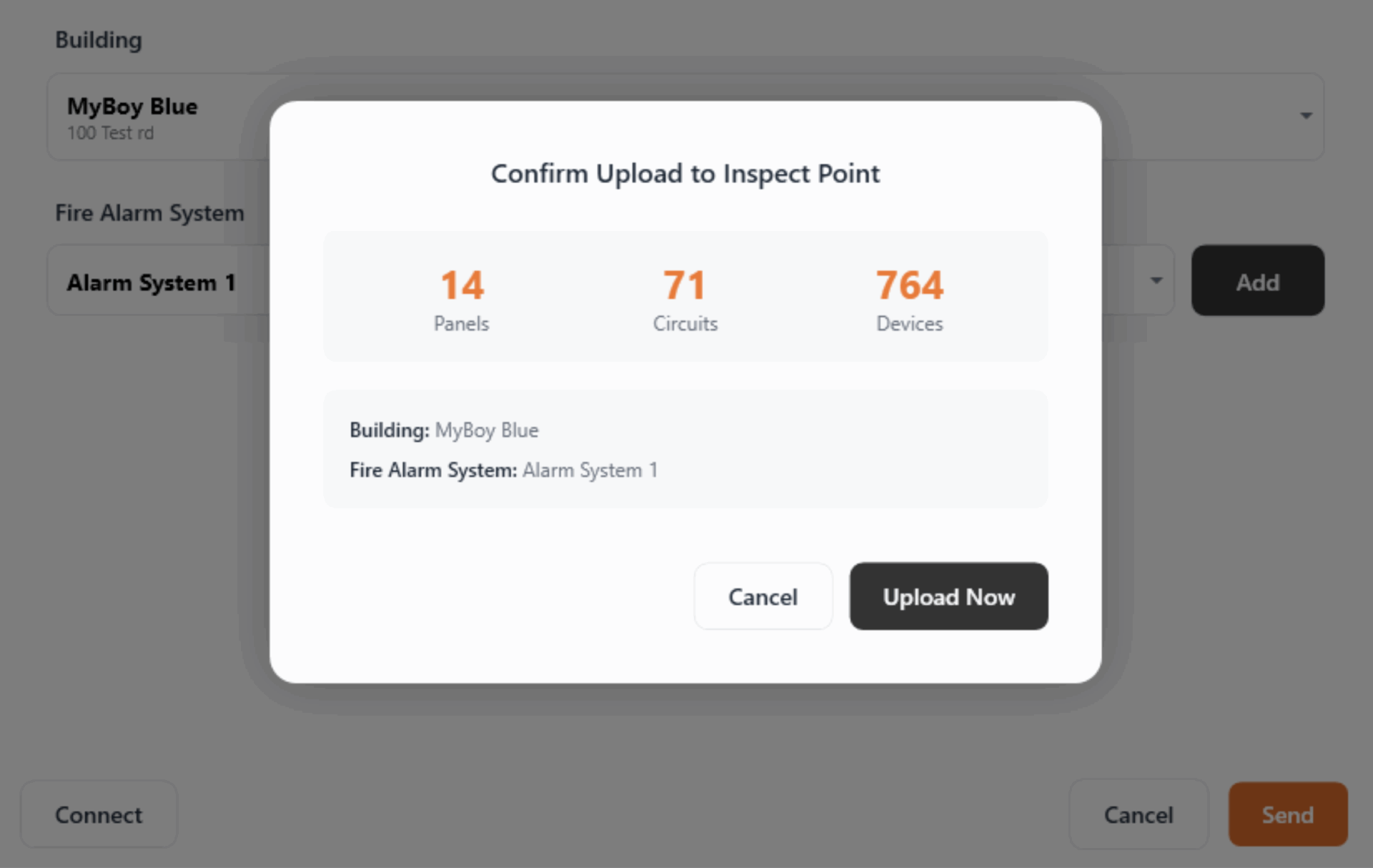Click the Connect button
Viewport: 1373px width, 868px height.
pos(99,814)
